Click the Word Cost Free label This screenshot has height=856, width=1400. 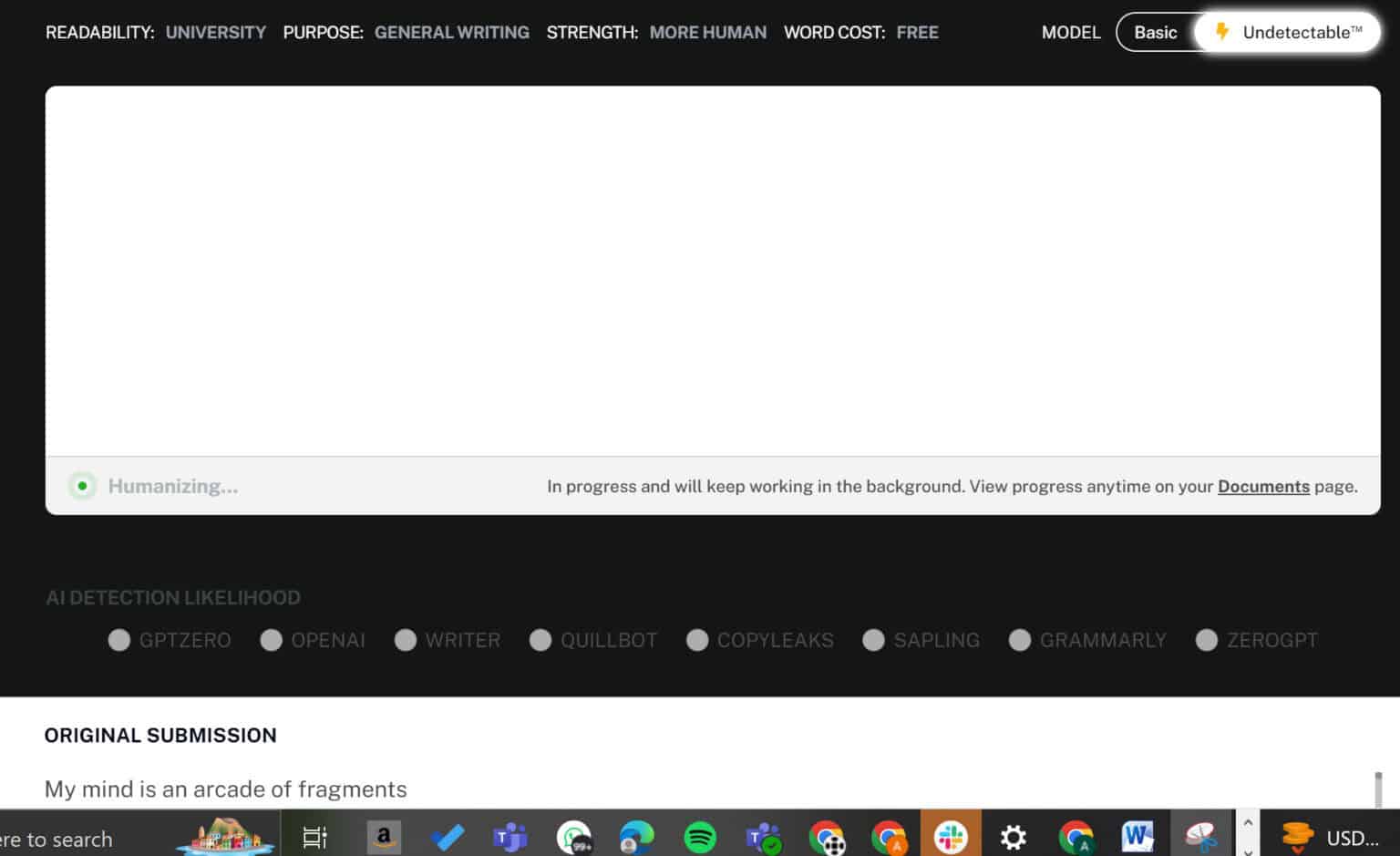[x=916, y=33]
